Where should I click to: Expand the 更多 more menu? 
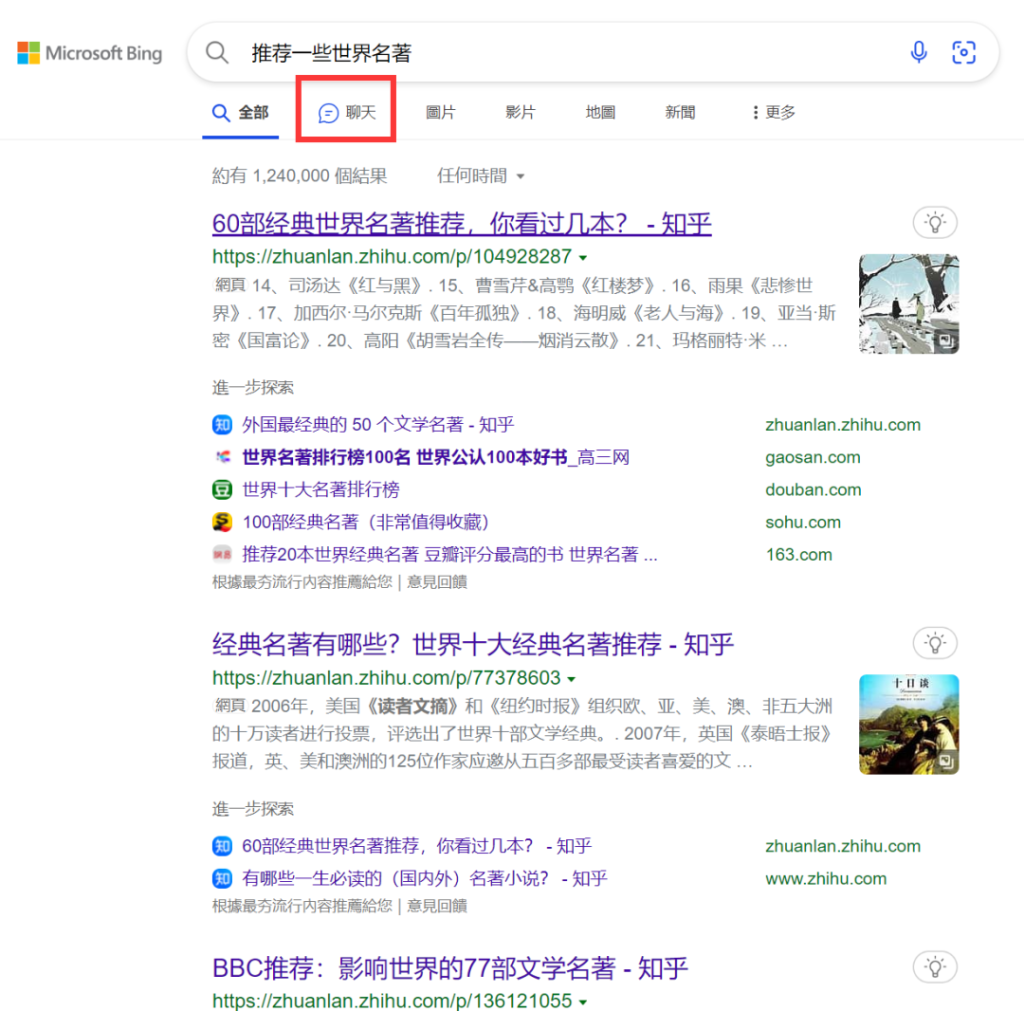click(773, 113)
